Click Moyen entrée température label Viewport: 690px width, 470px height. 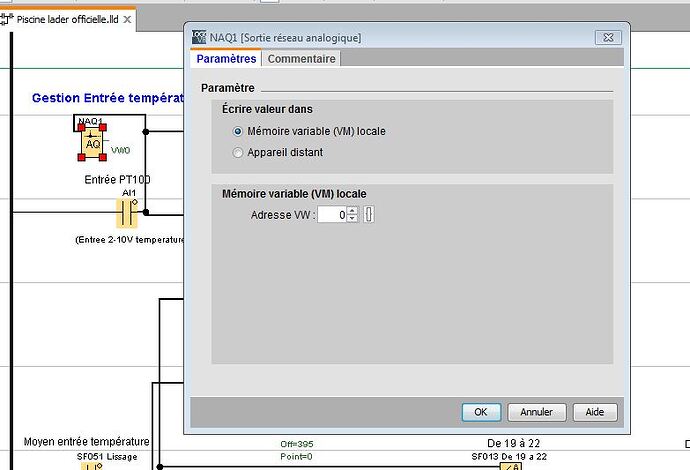tap(87, 441)
